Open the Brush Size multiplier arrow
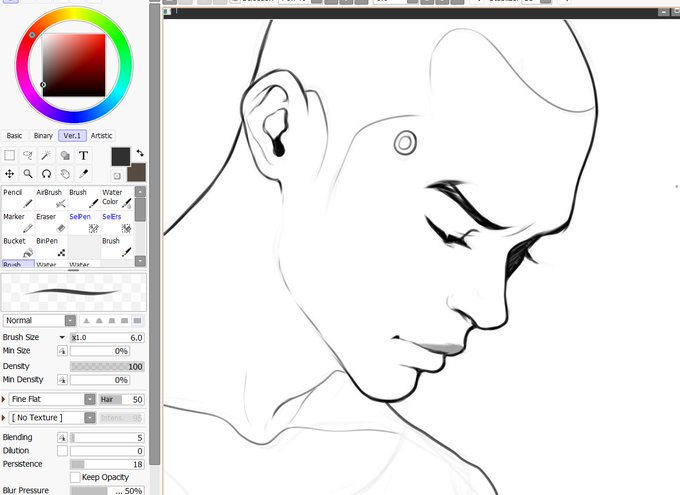Screen dimensions: 680x495 pyautogui.click(x=62, y=338)
